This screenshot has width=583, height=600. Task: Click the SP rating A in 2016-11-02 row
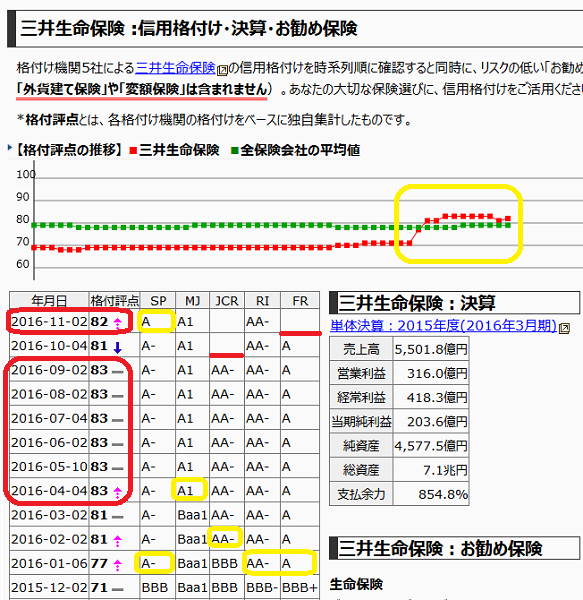(x=146, y=322)
